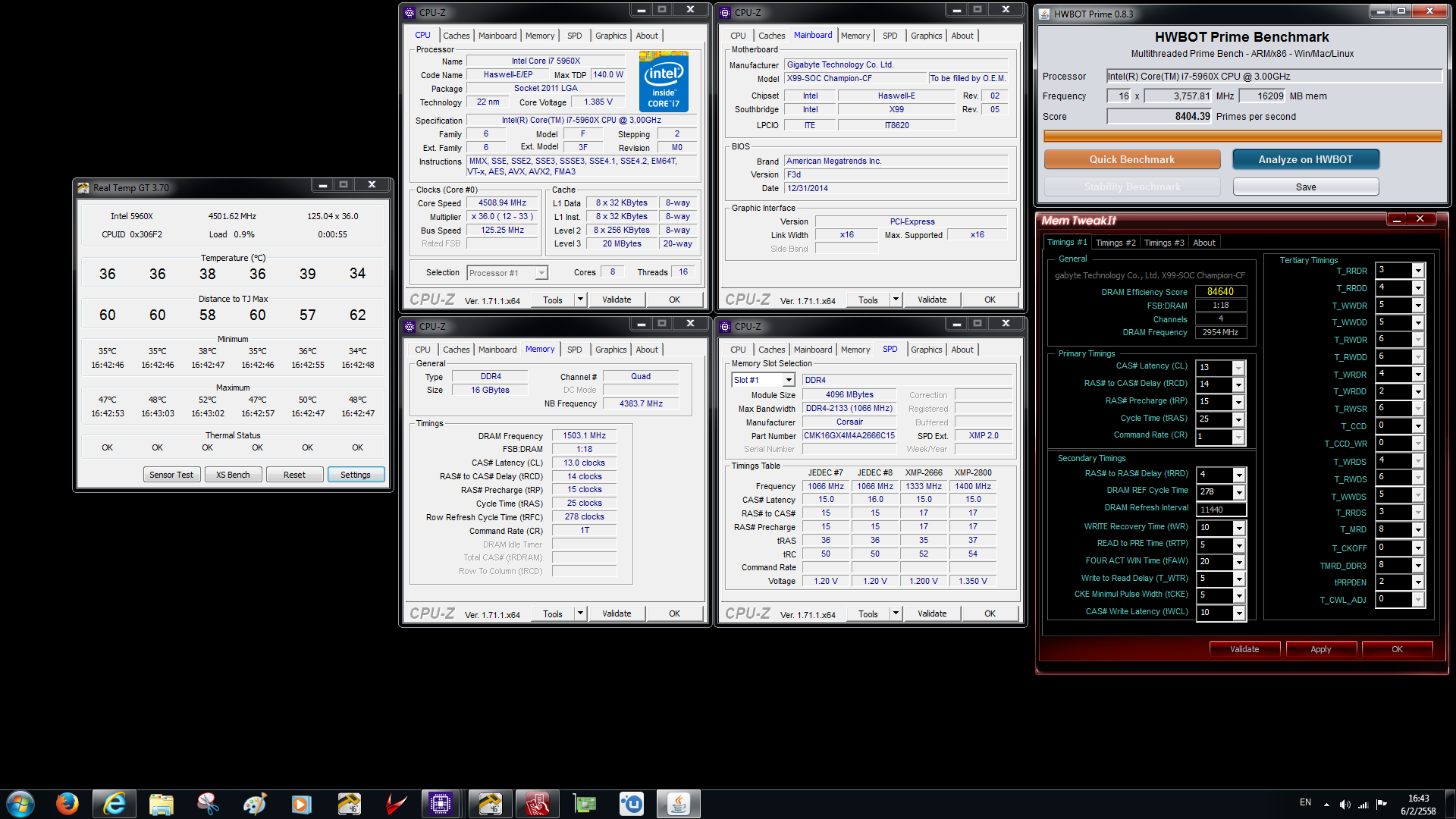
Task: Open the Cycle Time (tRAS) dropdown in Mem TweakIt
Action: pos(1239,419)
